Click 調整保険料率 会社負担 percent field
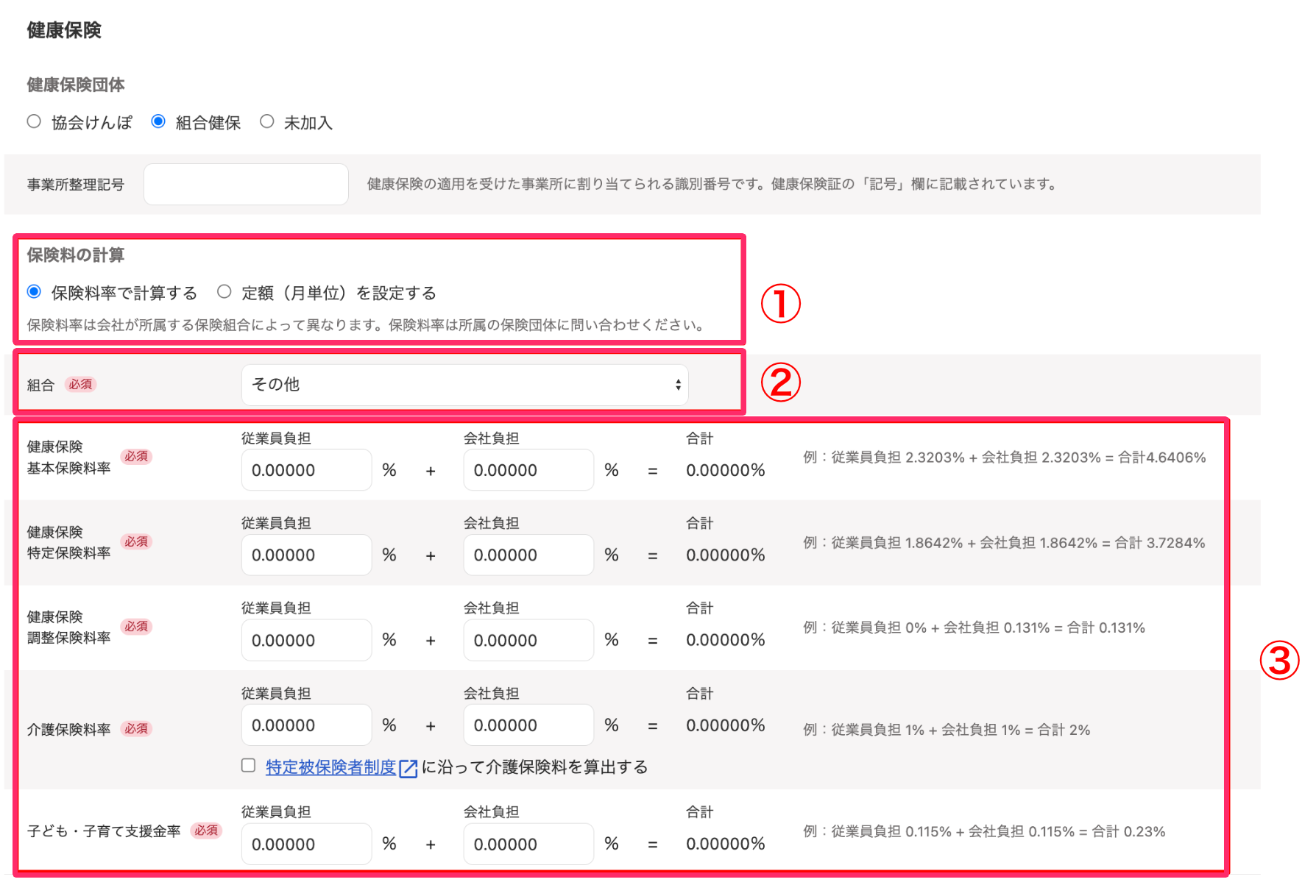Viewport: 1316px width, 896px height. [x=528, y=640]
